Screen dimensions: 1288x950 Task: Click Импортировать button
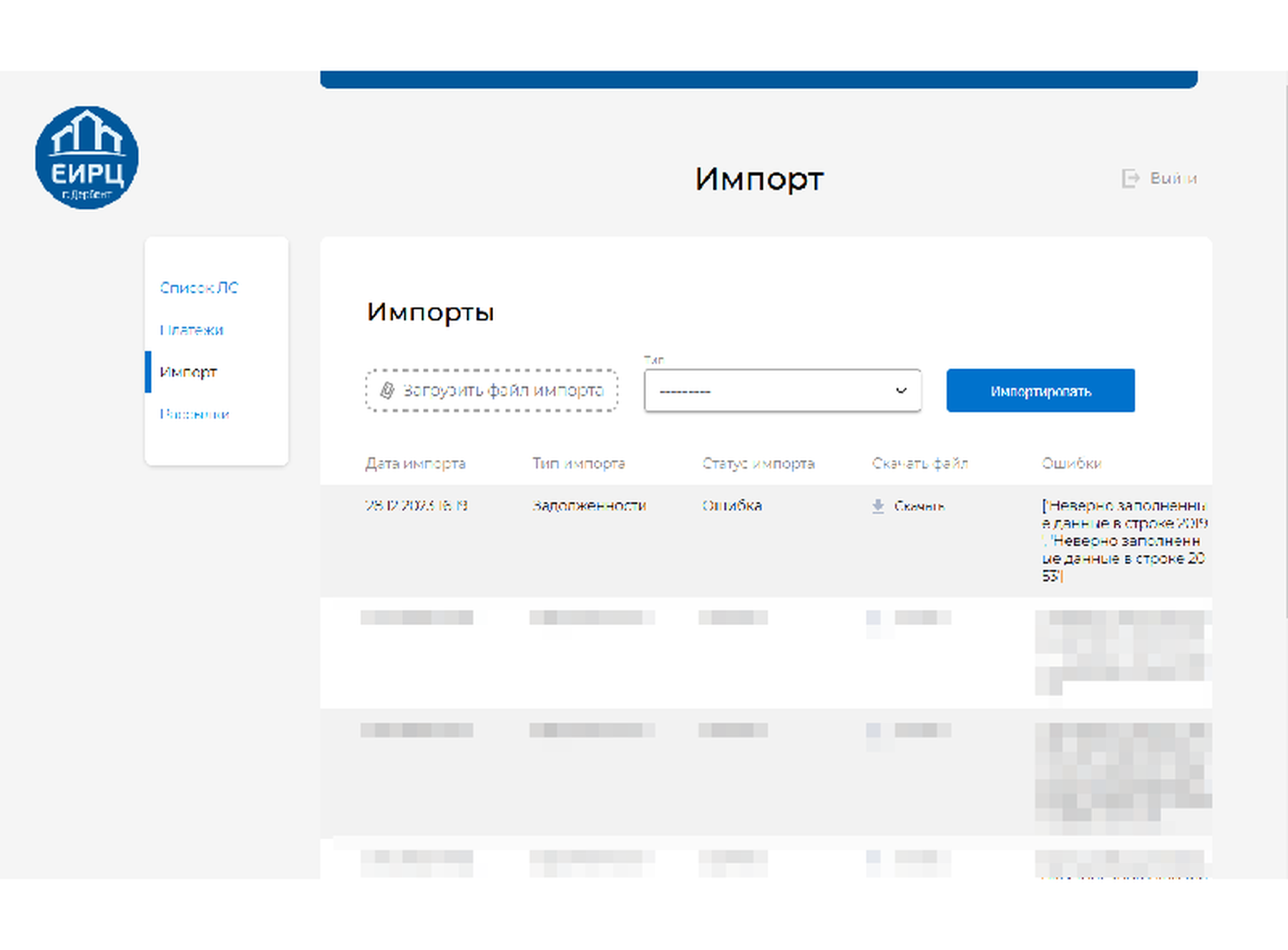click(1040, 391)
